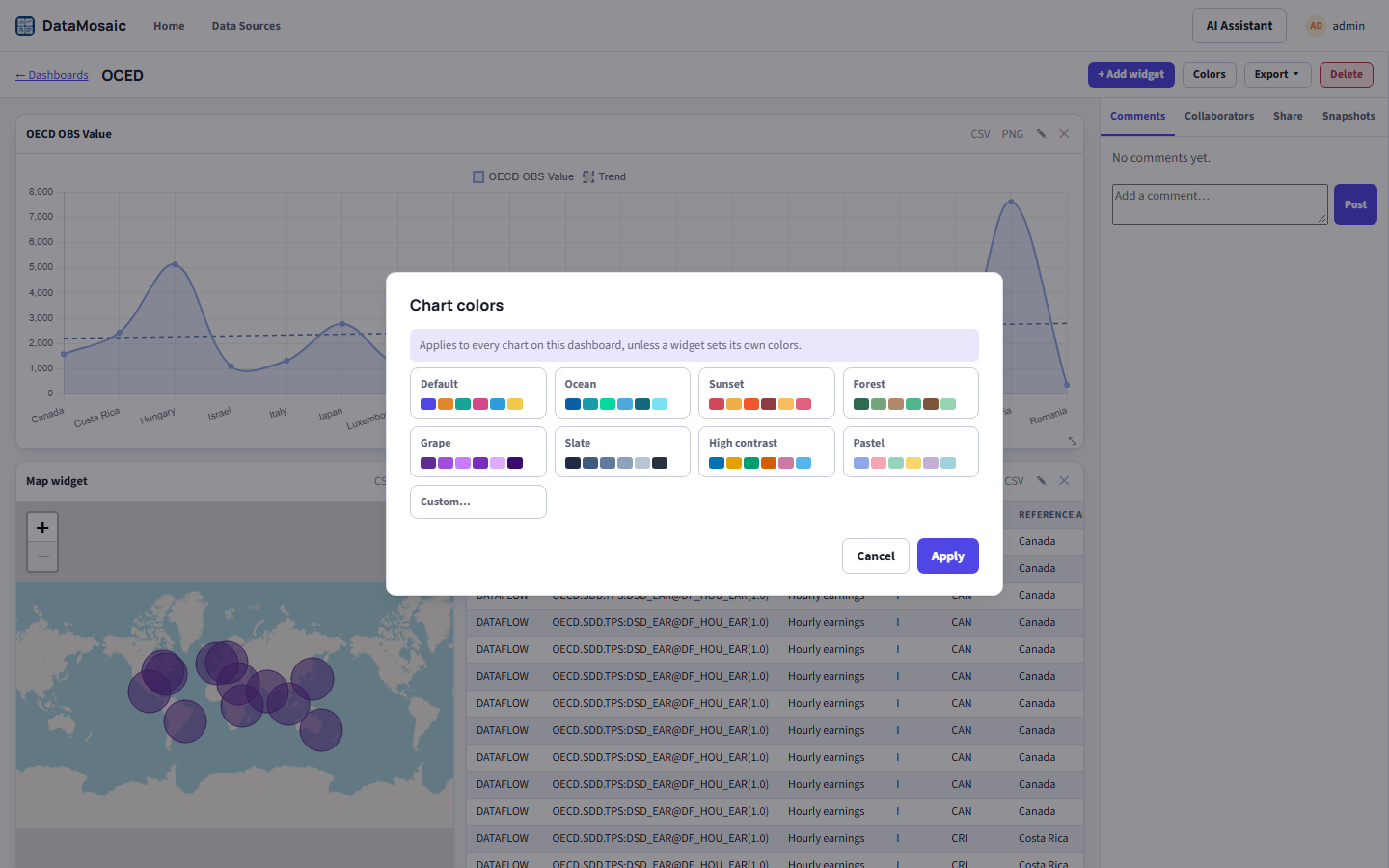Pick the Slate color palette
This screenshot has width=1389, height=868.
(622, 452)
